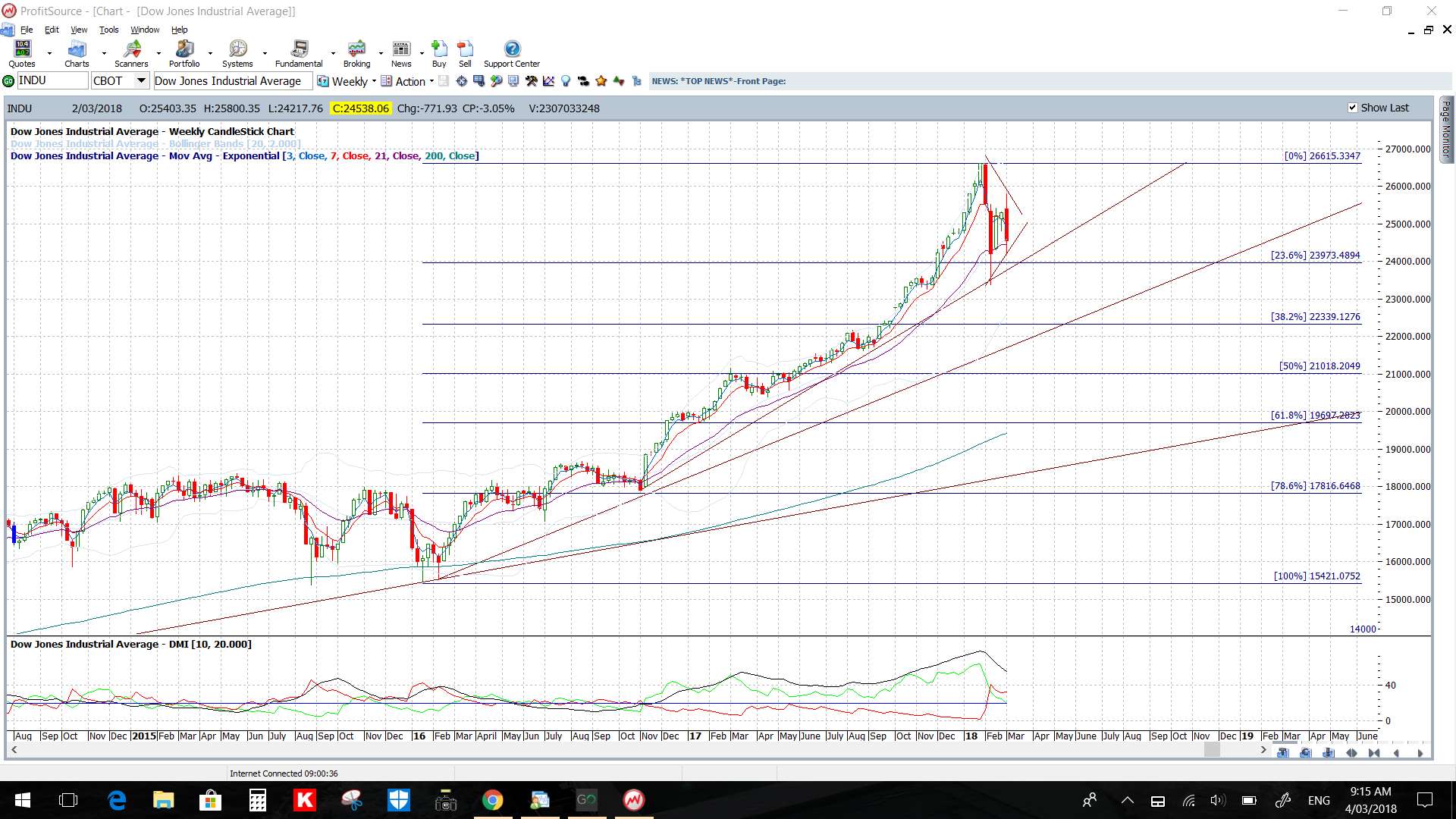Click the Mov Avg Exponential indicator label
Viewport: 1456px width, 819px height.
[244, 155]
